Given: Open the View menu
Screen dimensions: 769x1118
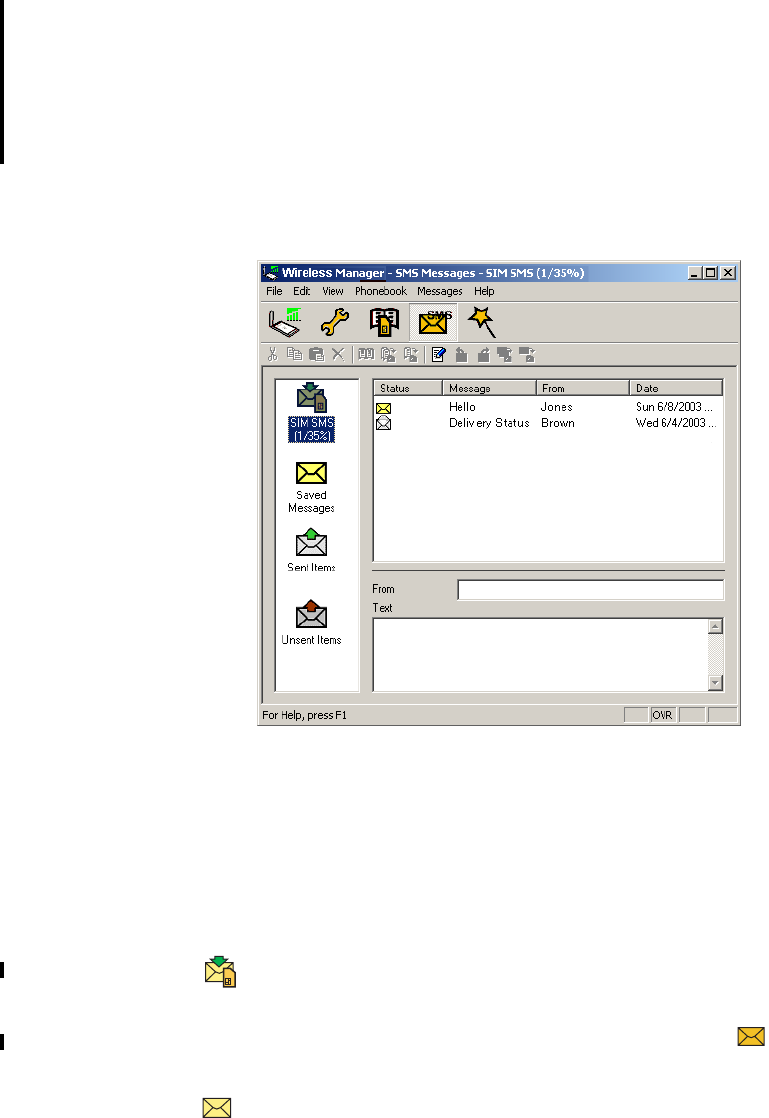Looking at the screenshot, I should tap(333, 291).
